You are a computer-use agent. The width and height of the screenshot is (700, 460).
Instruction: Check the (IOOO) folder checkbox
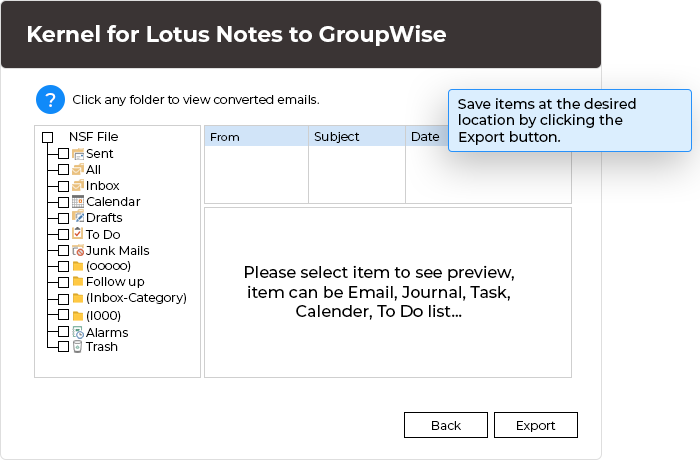[63, 314]
